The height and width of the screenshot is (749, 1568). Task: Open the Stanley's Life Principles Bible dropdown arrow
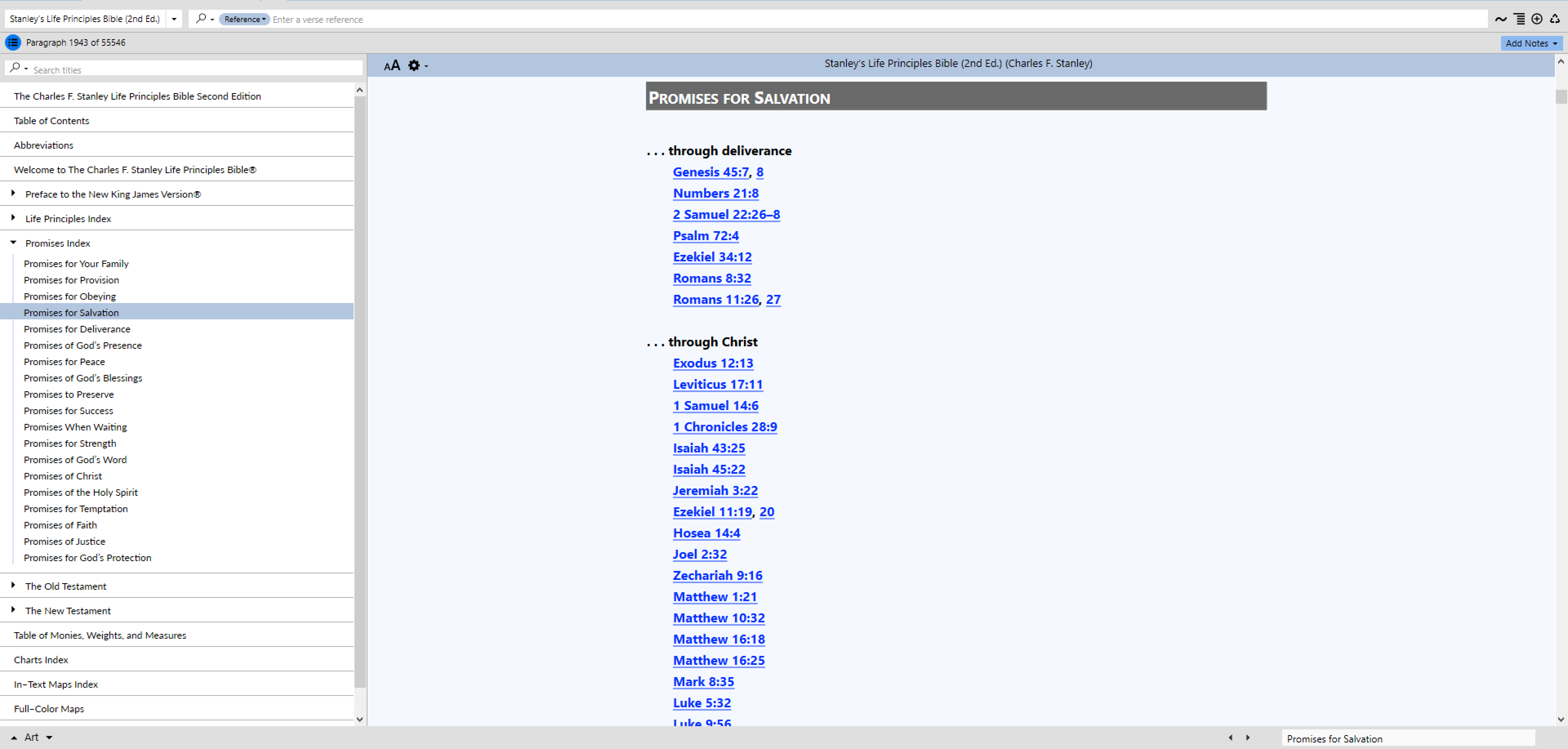pyautogui.click(x=174, y=19)
